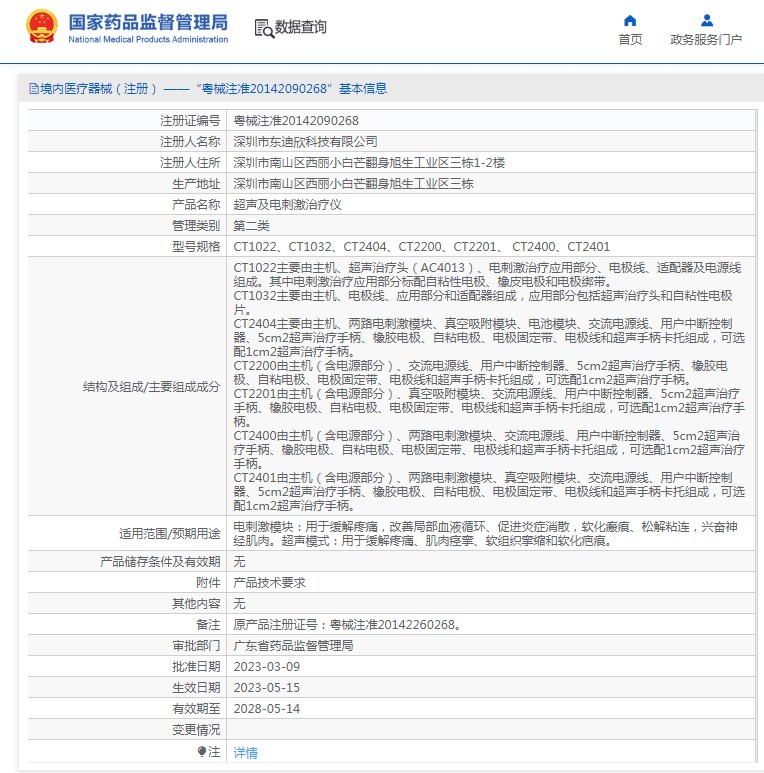Open the 首页 home link
The width and height of the screenshot is (764, 773).
pyautogui.click(x=630, y=39)
